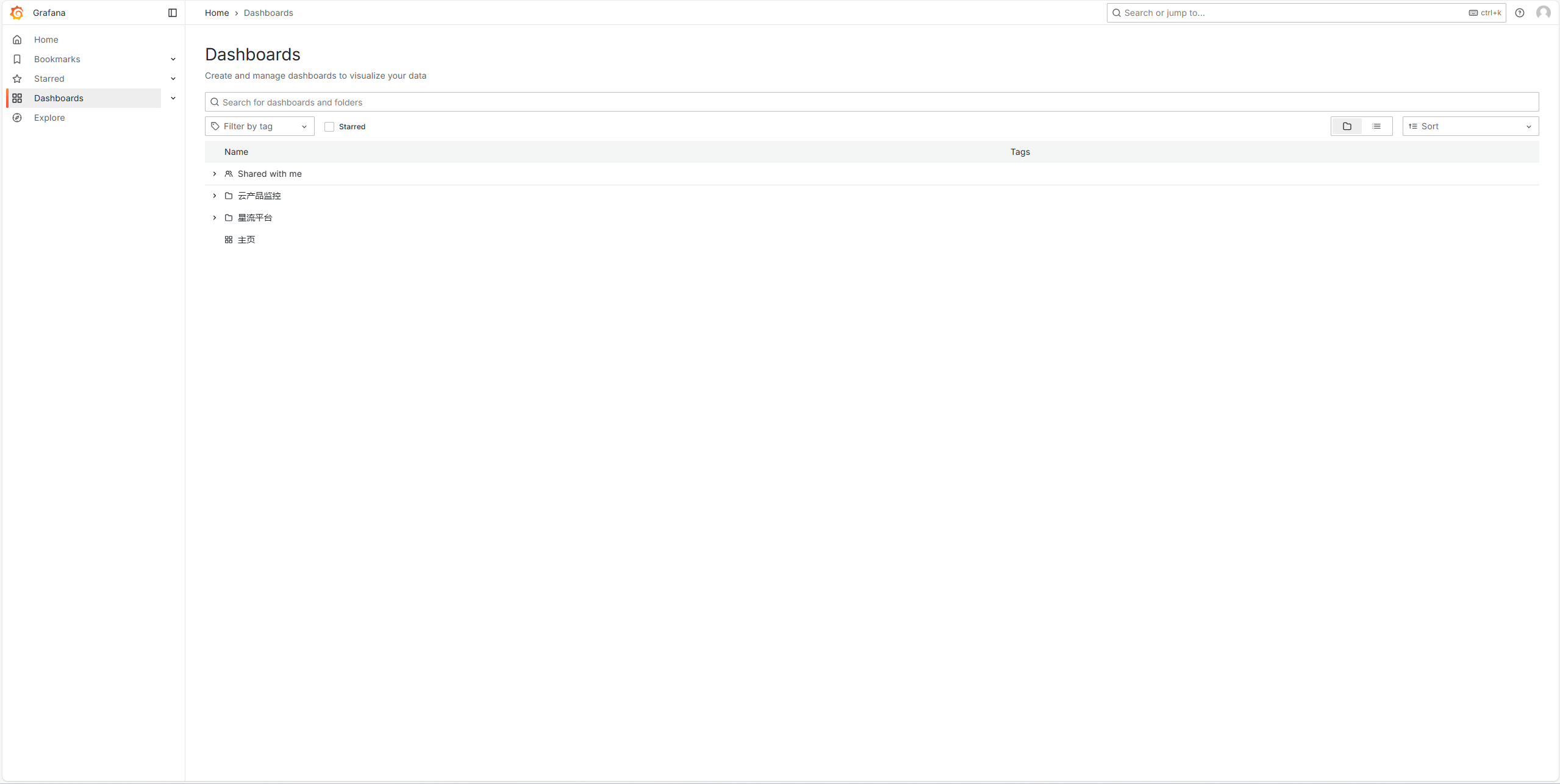Open the Sort dropdown
The width and height of the screenshot is (1560, 784).
[1470, 126]
